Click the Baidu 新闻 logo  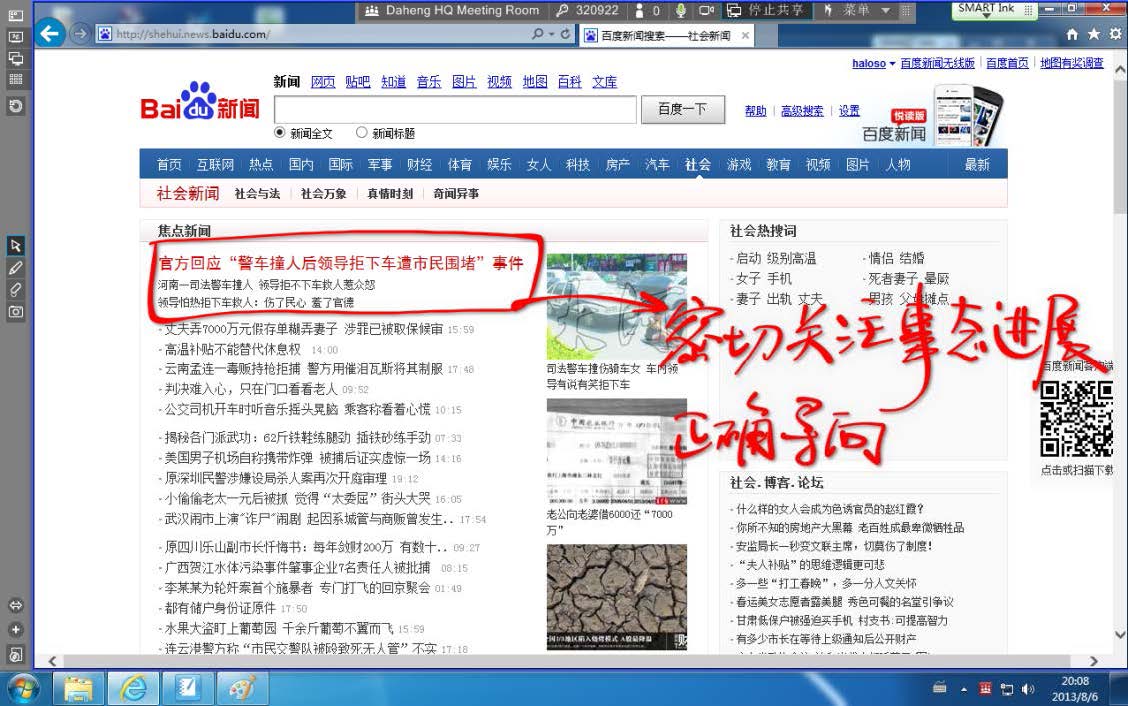tap(200, 102)
